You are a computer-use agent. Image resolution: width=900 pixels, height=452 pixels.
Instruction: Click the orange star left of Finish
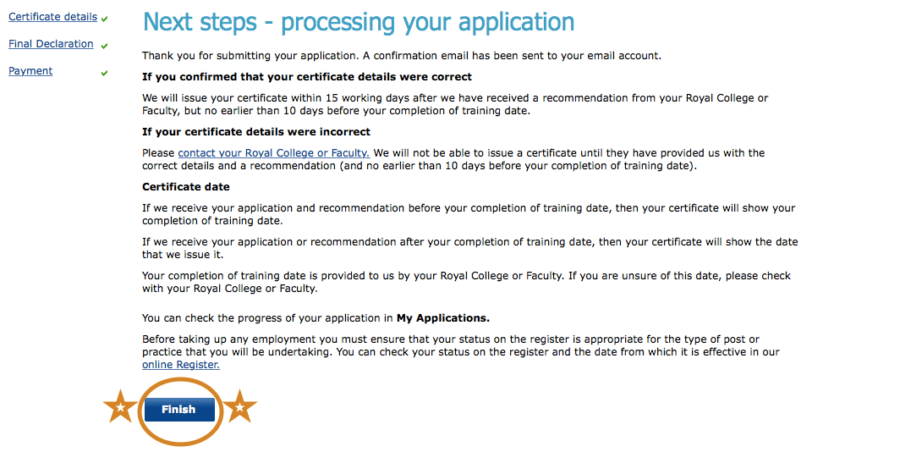click(120, 407)
